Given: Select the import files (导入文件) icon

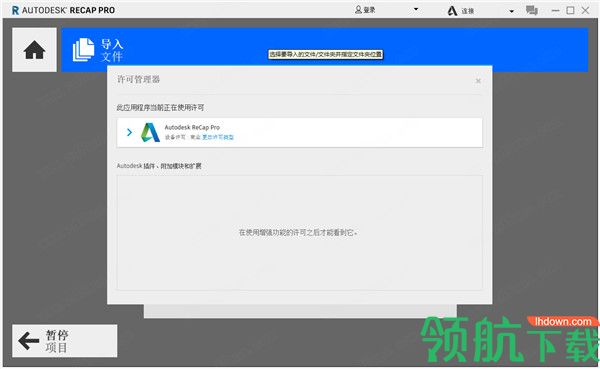Looking at the screenshot, I should pyautogui.click(x=83, y=50).
